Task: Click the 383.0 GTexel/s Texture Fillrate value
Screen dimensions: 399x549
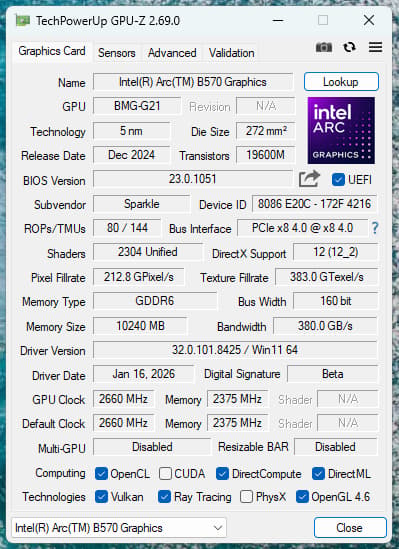Action: (327, 277)
